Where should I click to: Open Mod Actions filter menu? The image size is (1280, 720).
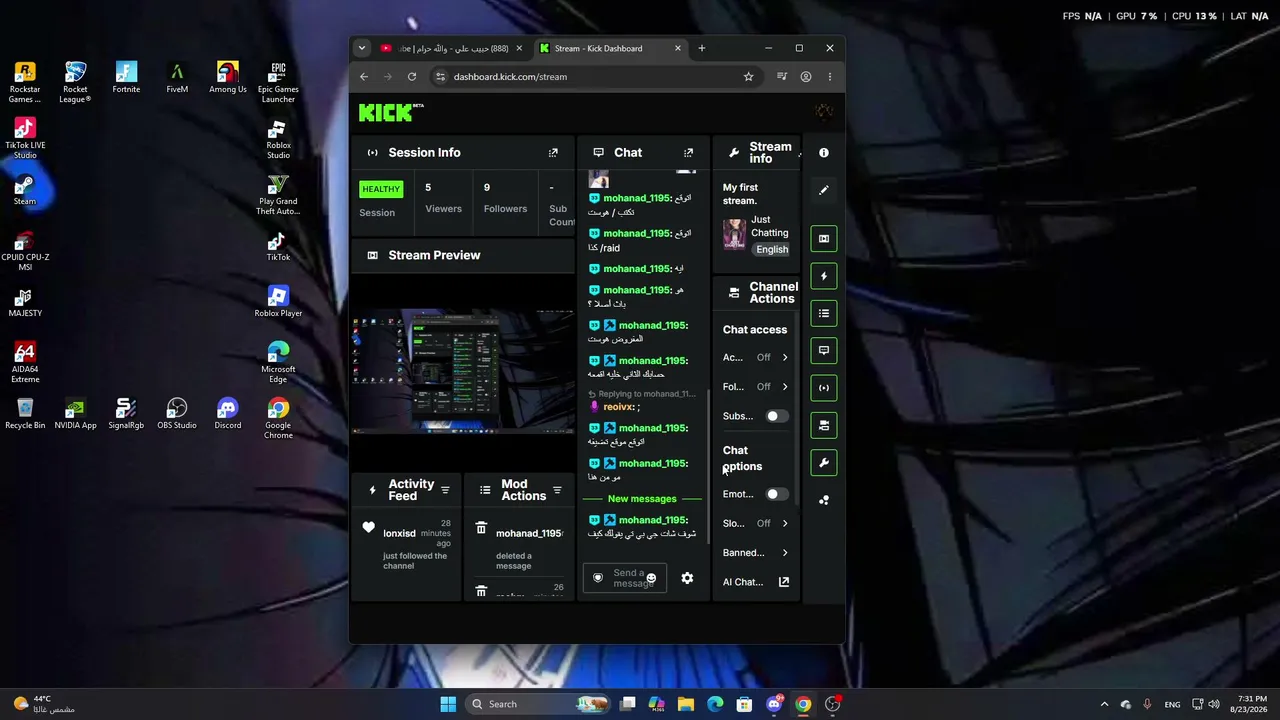557,490
